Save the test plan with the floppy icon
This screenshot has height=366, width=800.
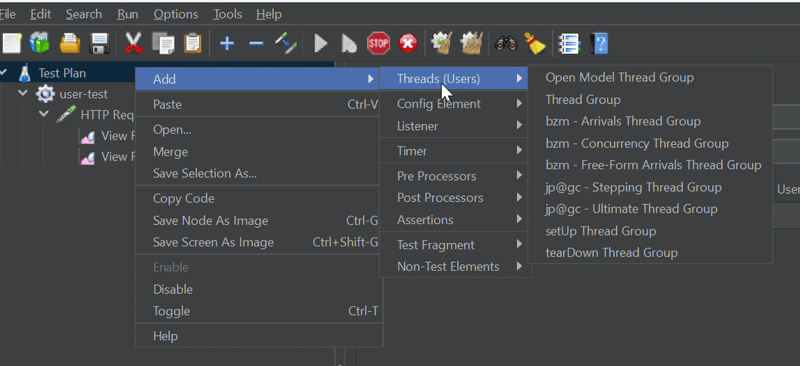click(99, 43)
